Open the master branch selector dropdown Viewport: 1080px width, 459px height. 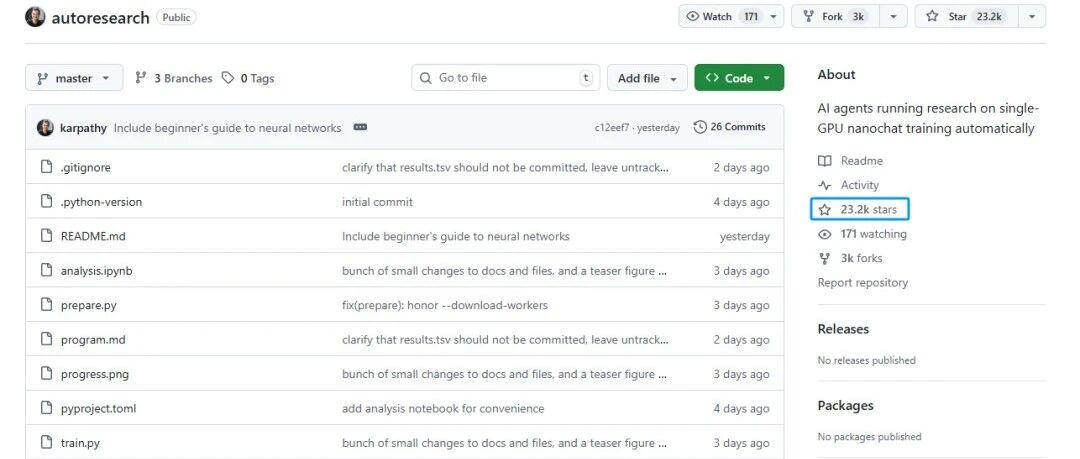click(x=74, y=78)
